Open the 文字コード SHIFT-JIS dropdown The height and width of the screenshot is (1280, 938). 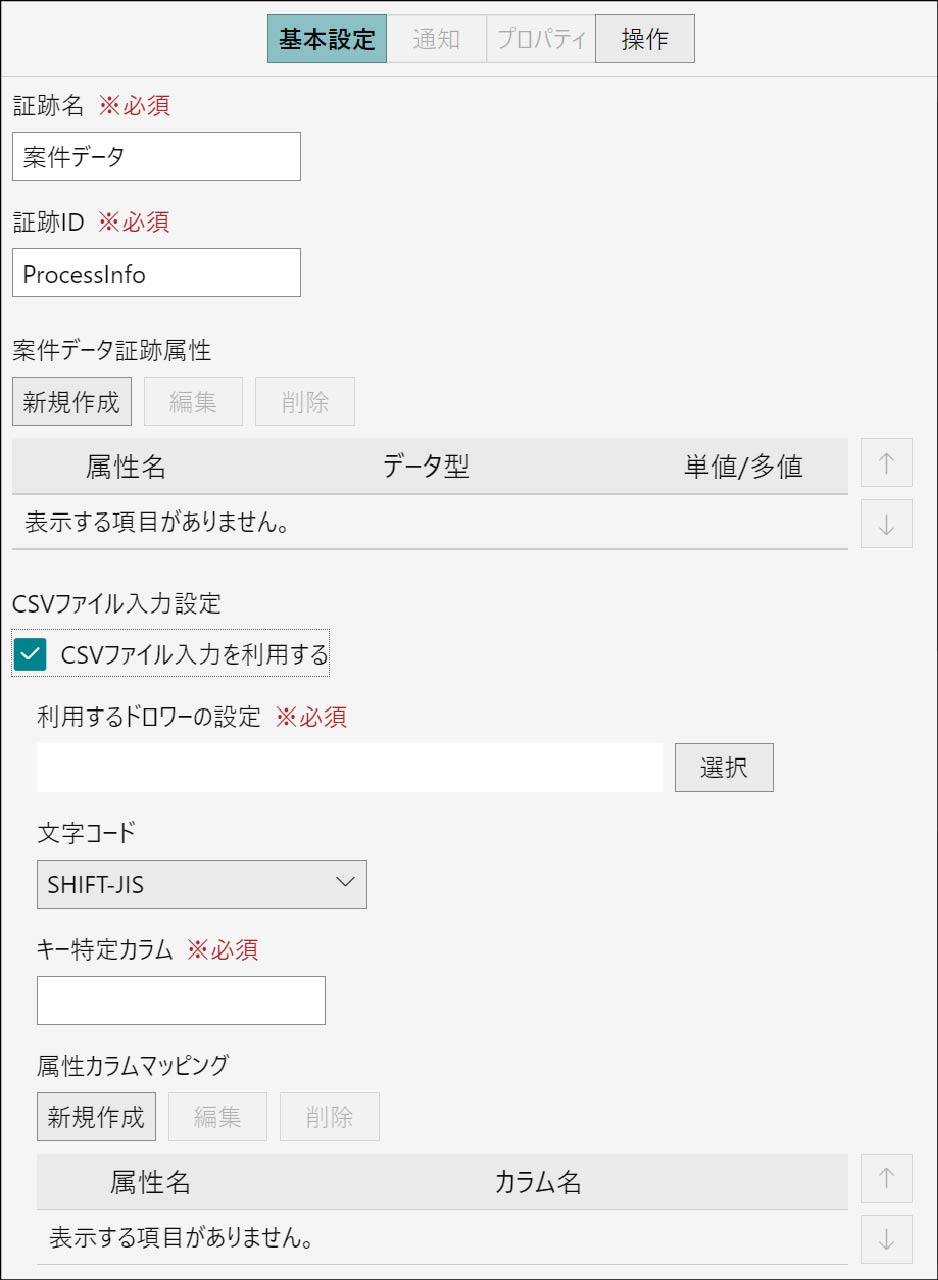pyautogui.click(x=202, y=884)
